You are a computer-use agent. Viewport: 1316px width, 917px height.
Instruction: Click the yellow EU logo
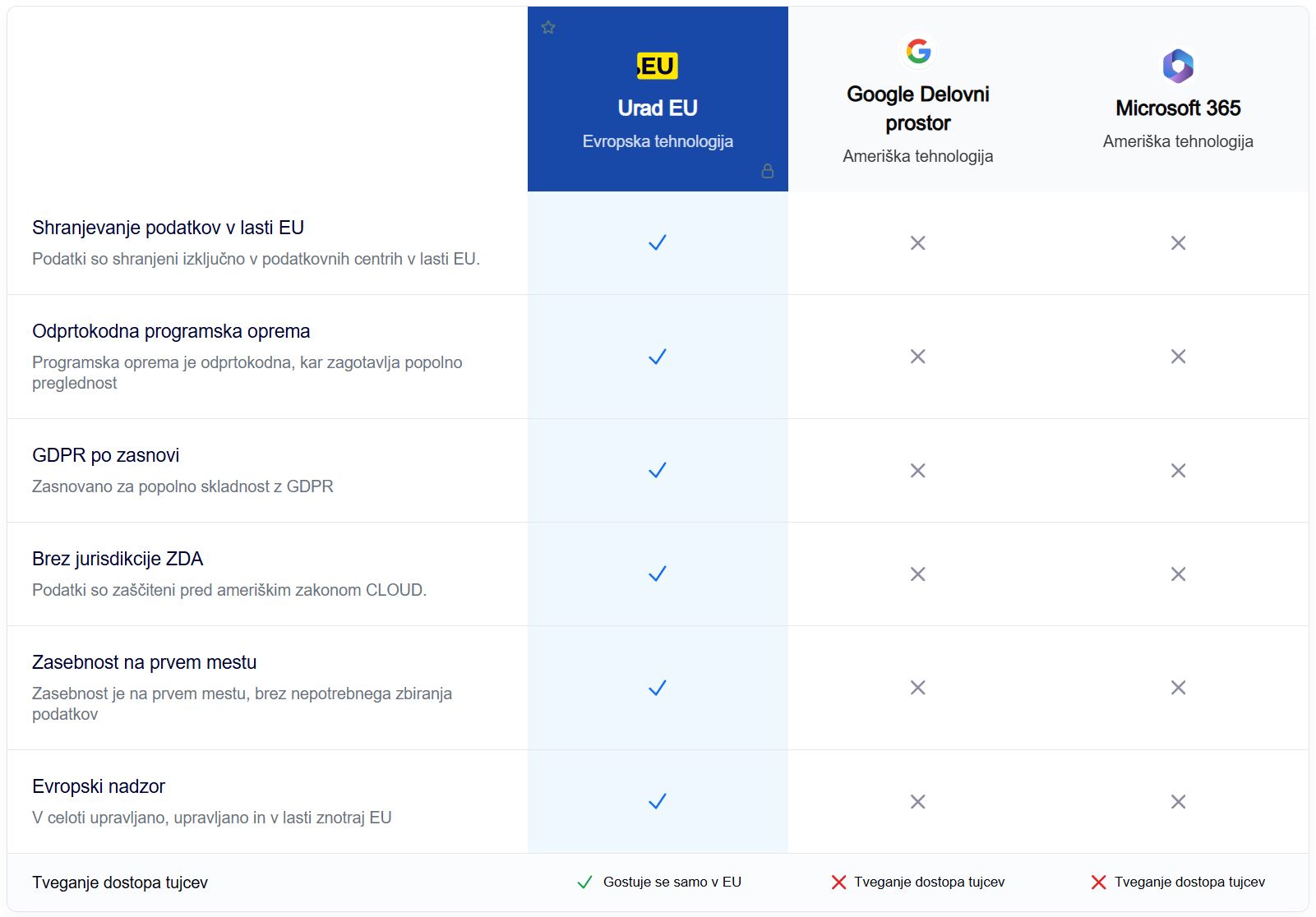658,66
